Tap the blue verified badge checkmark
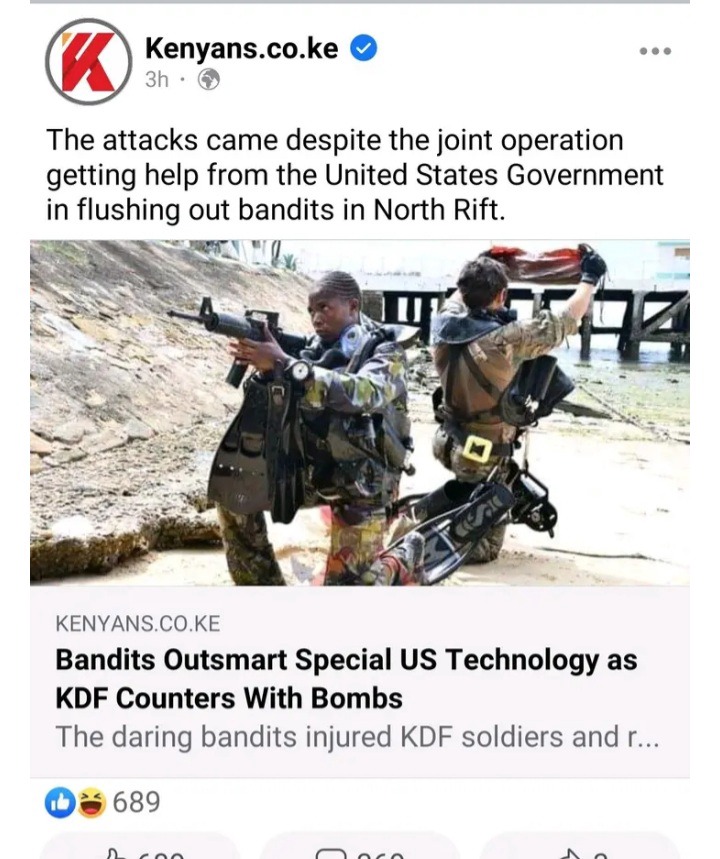 tap(363, 48)
